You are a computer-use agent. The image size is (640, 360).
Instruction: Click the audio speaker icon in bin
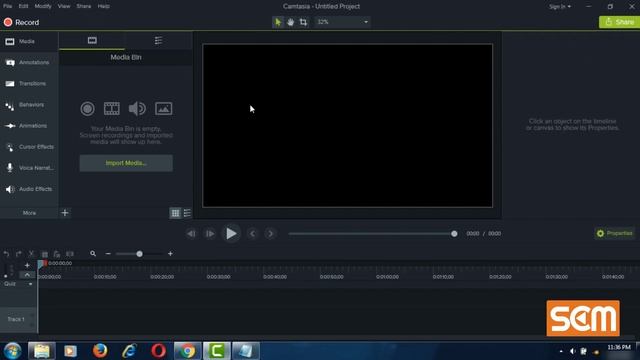coord(137,109)
